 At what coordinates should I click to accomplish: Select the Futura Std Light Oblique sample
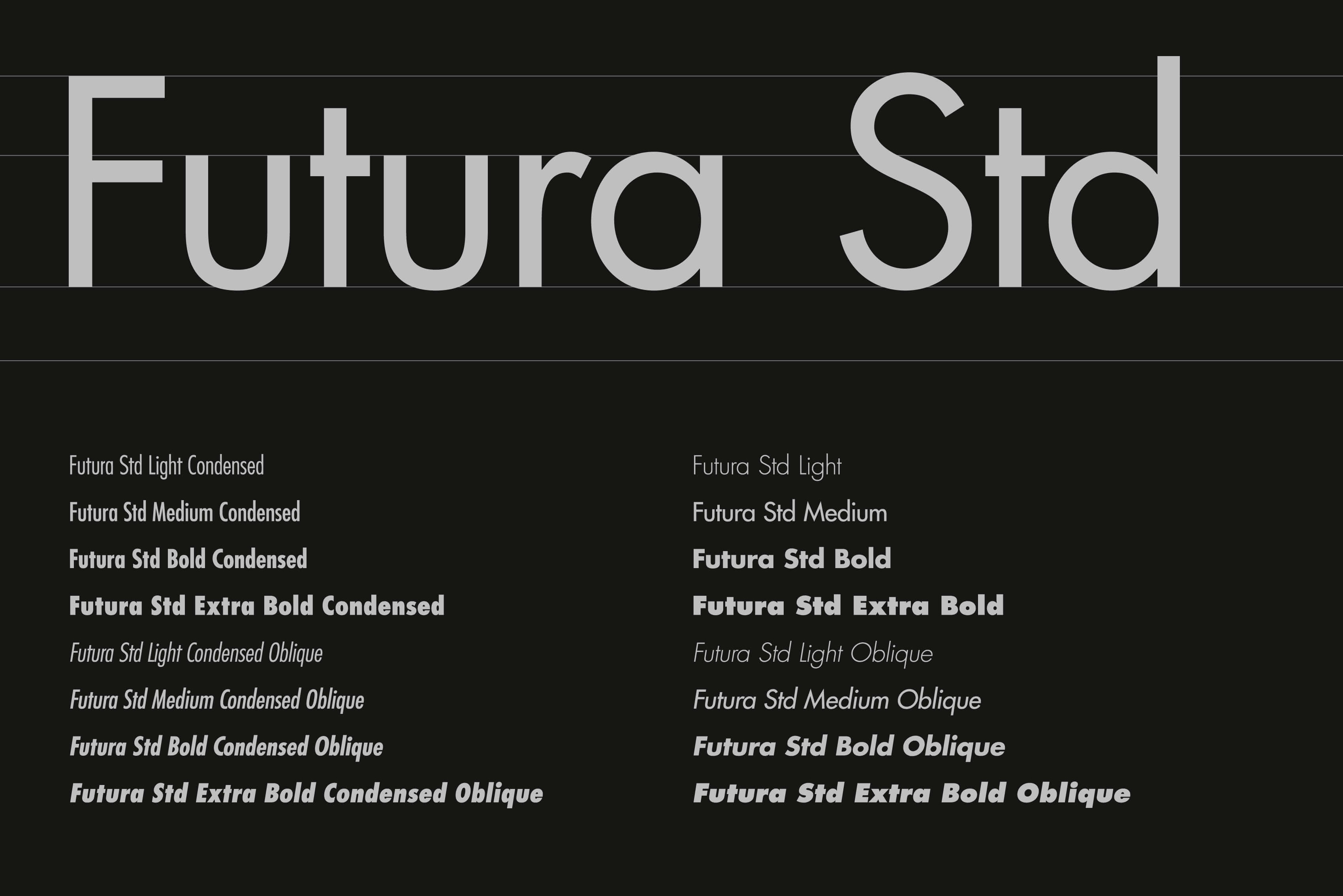[x=813, y=654]
